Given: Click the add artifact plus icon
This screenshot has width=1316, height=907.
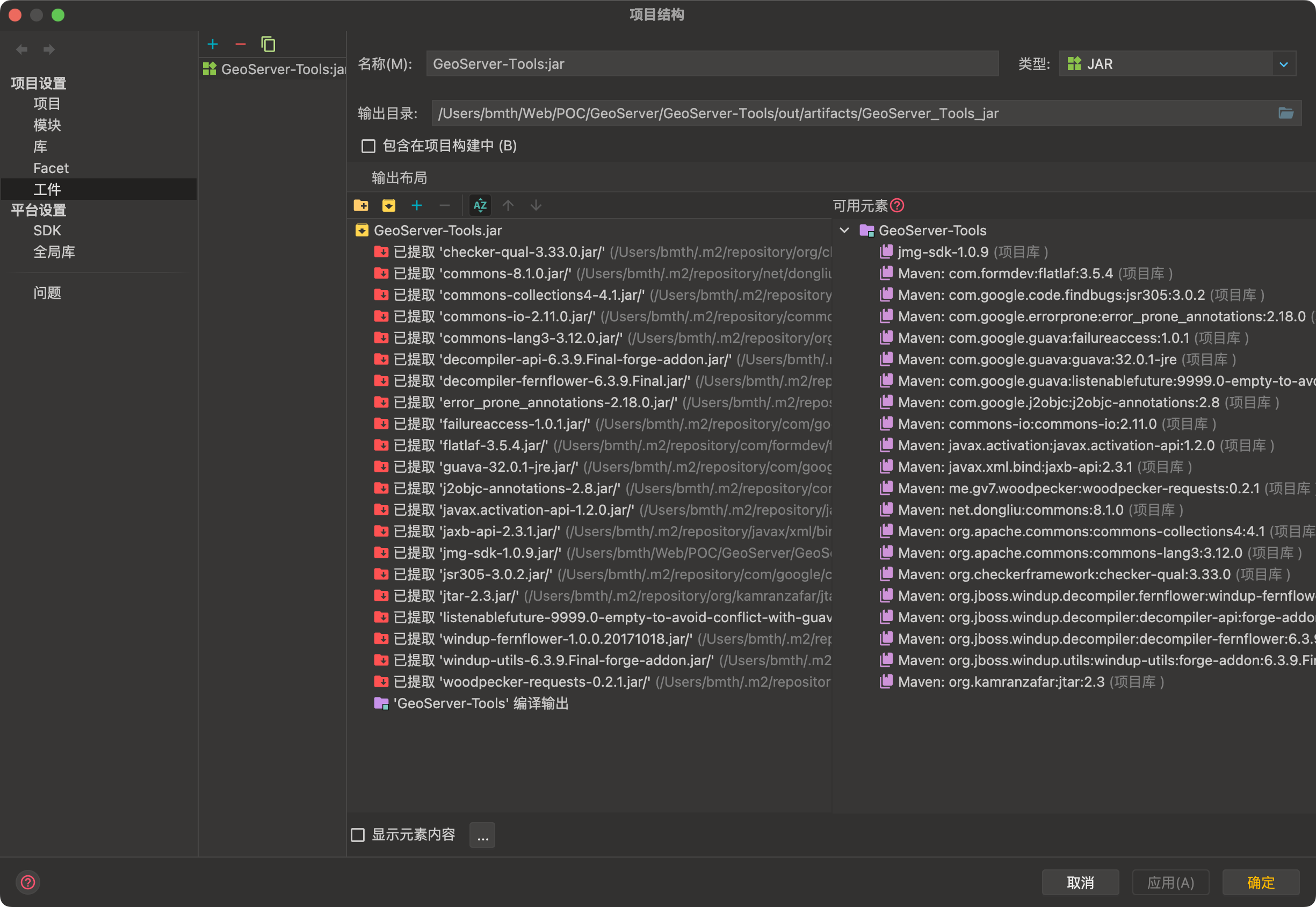Looking at the screenshot, I should click(x=212, y=44).
